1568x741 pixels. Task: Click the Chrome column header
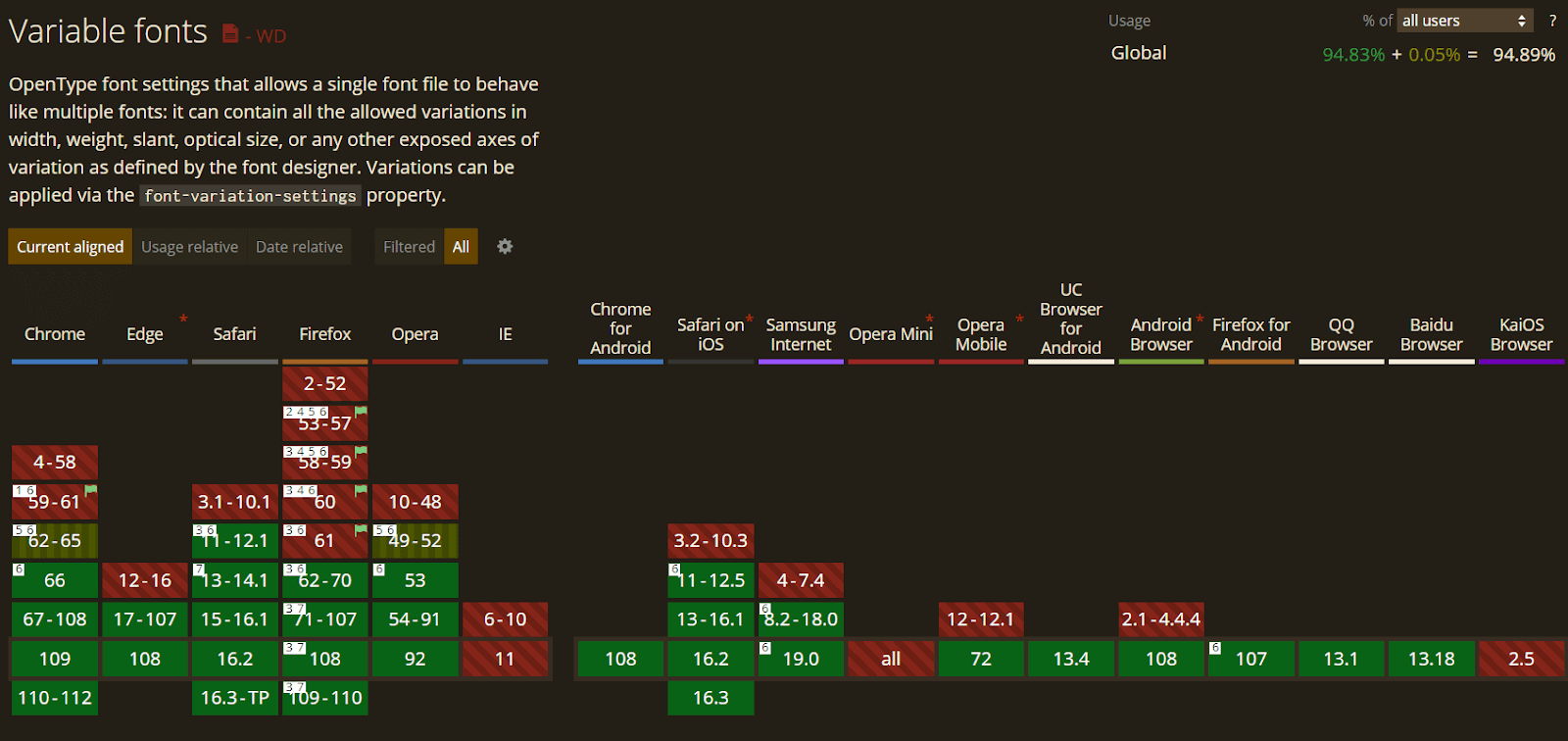(55, 334)
